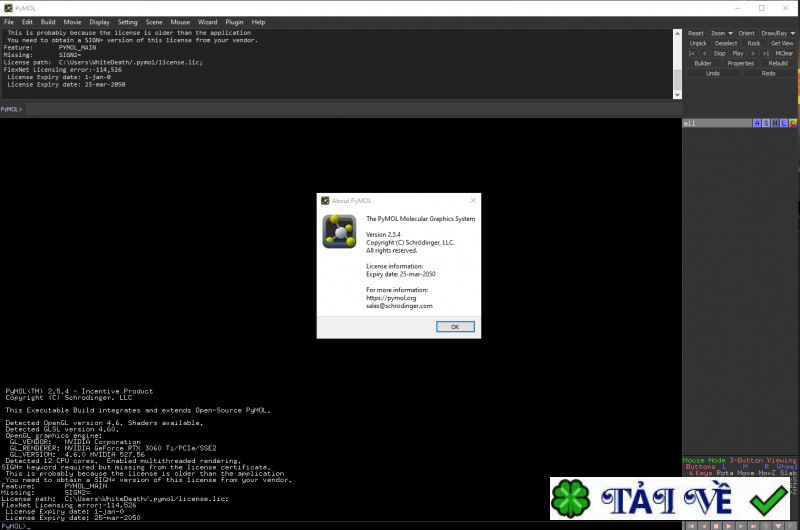Click the PyMOL app icon in title bar
The image size is (800, 530).
point(8,8)
